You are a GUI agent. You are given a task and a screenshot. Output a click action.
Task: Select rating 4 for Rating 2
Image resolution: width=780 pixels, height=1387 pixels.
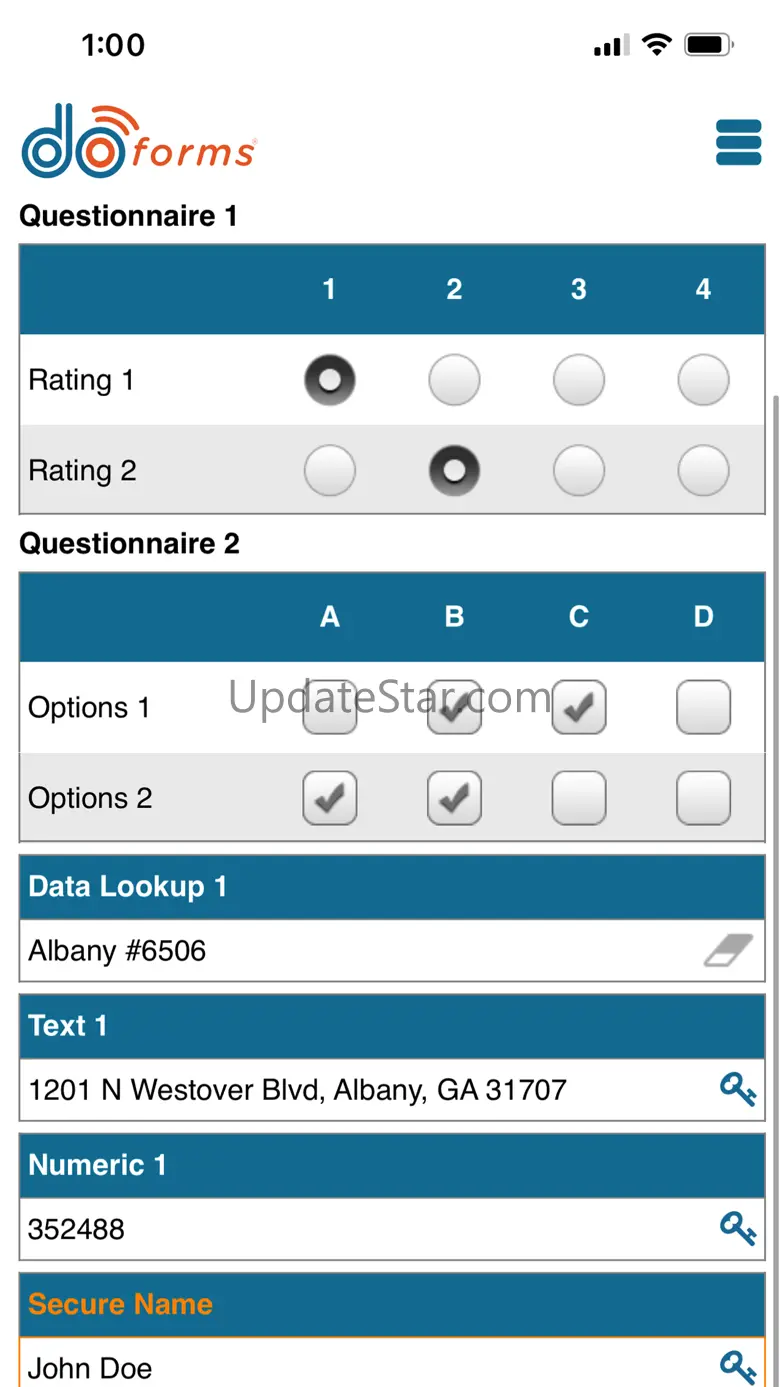(703, 470)
